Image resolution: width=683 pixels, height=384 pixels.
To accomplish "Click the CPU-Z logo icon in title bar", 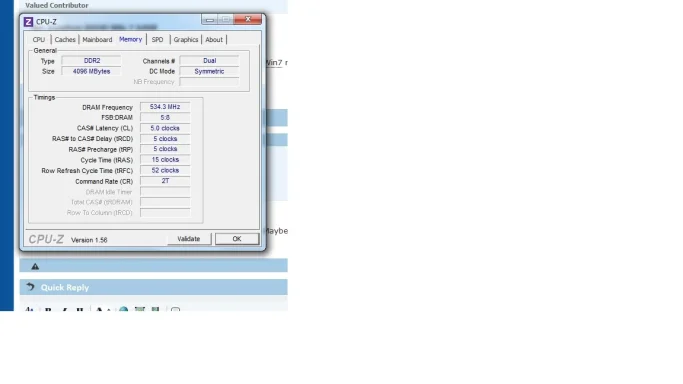I will [28, 22].
